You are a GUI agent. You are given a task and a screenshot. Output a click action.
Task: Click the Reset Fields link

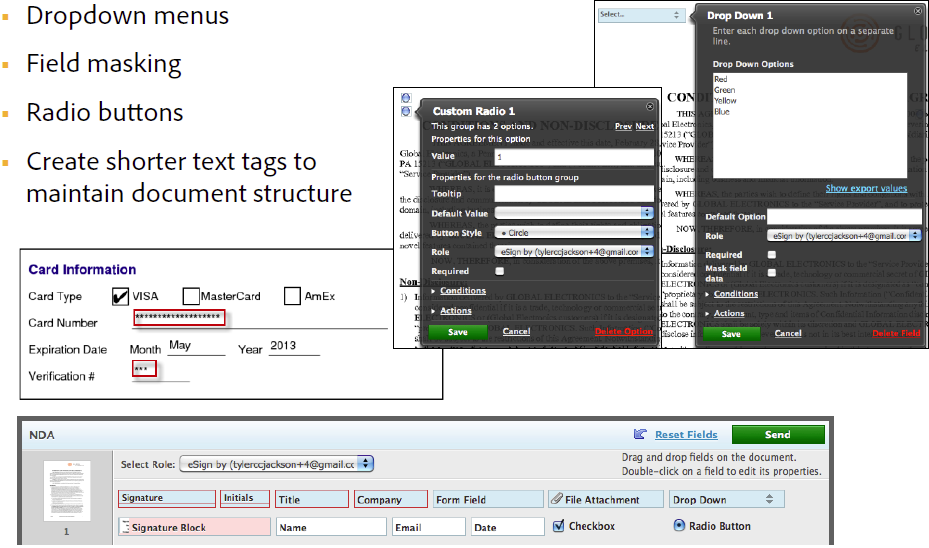click(x=686, y=435)
